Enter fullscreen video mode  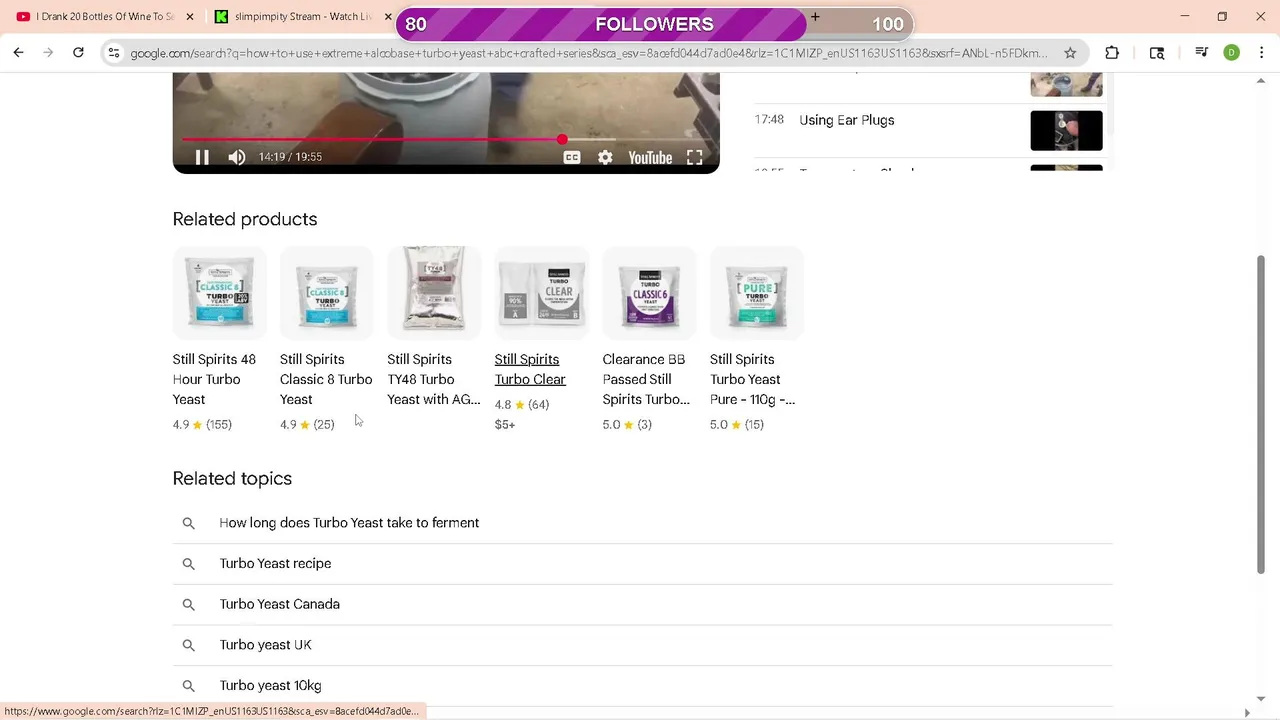tap(695, 157)
